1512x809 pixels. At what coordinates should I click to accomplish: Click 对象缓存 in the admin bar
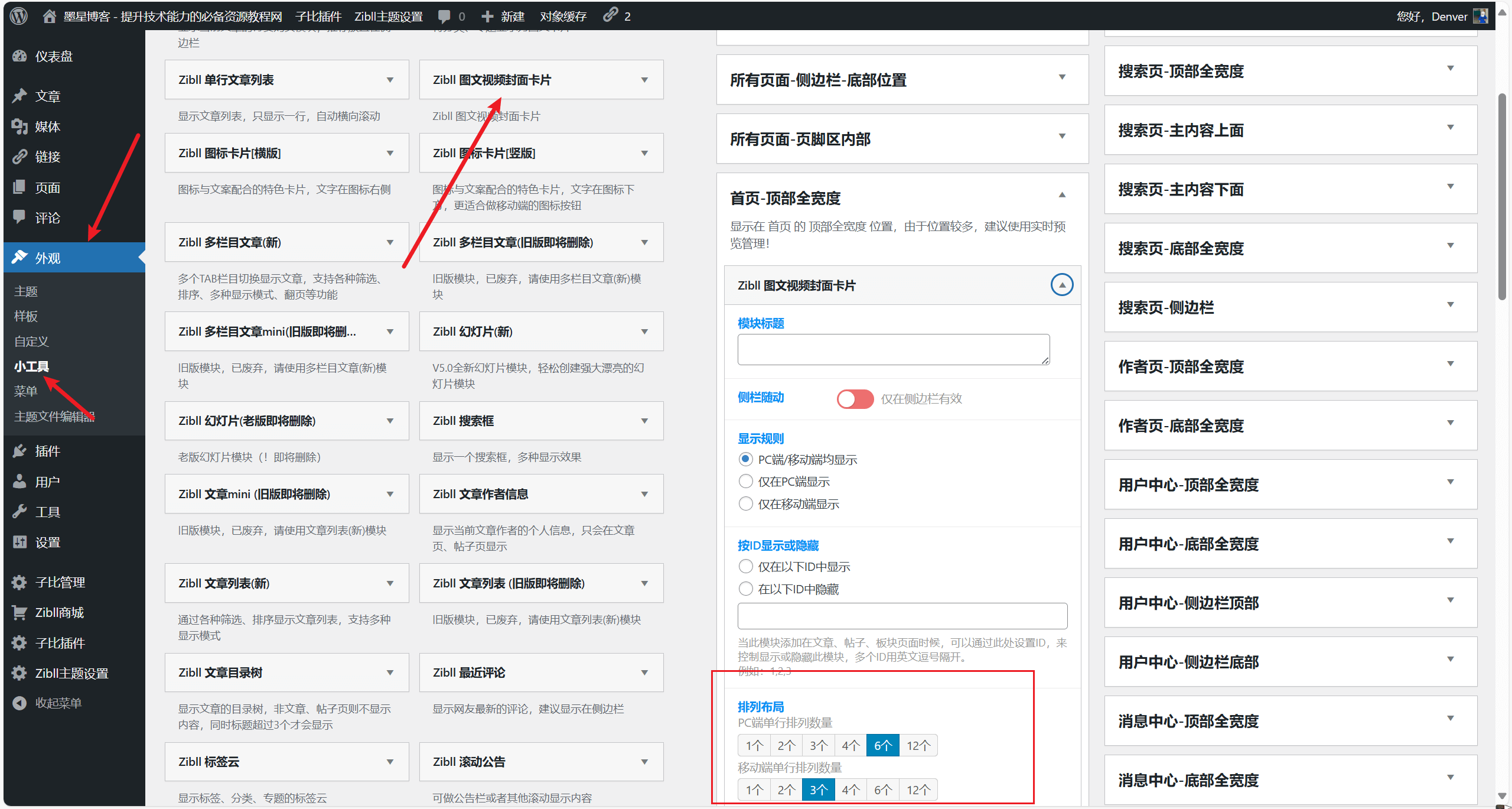tap(563, 16)
